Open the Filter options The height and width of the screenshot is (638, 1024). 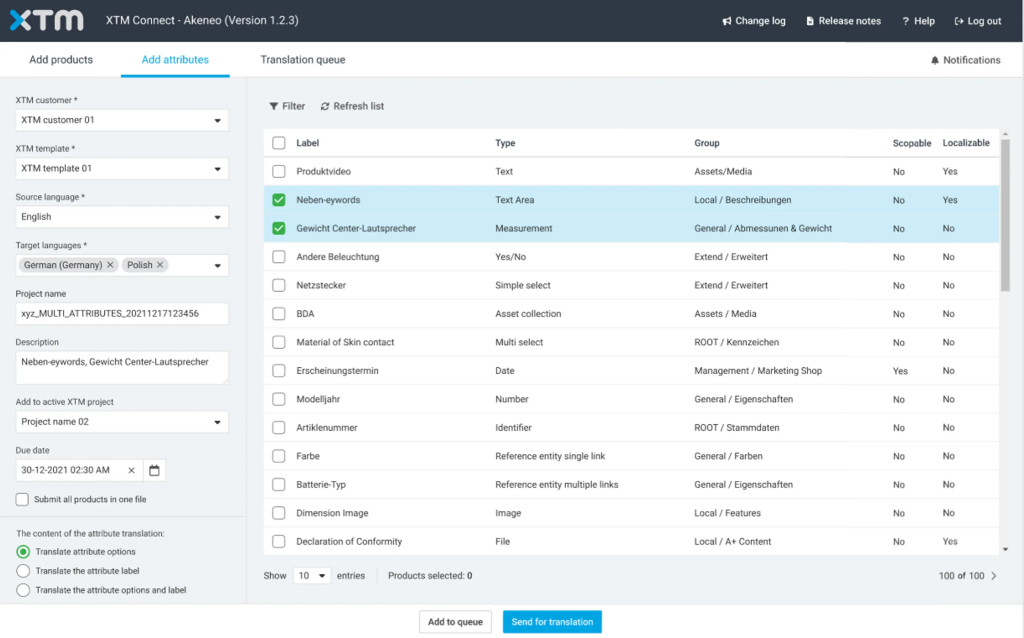[287, 106]
